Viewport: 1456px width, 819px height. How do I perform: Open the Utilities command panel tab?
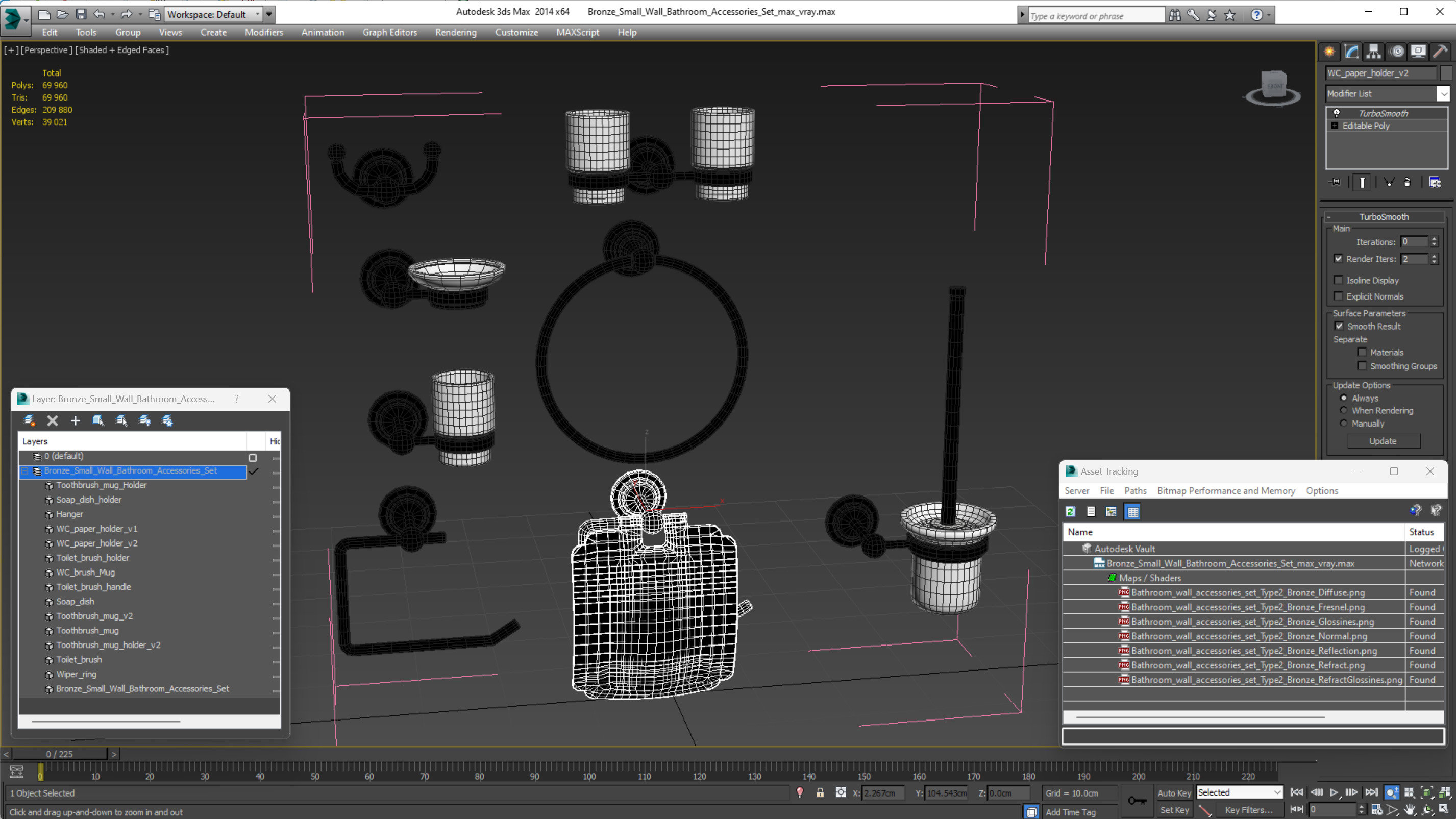pos(1440,52)
